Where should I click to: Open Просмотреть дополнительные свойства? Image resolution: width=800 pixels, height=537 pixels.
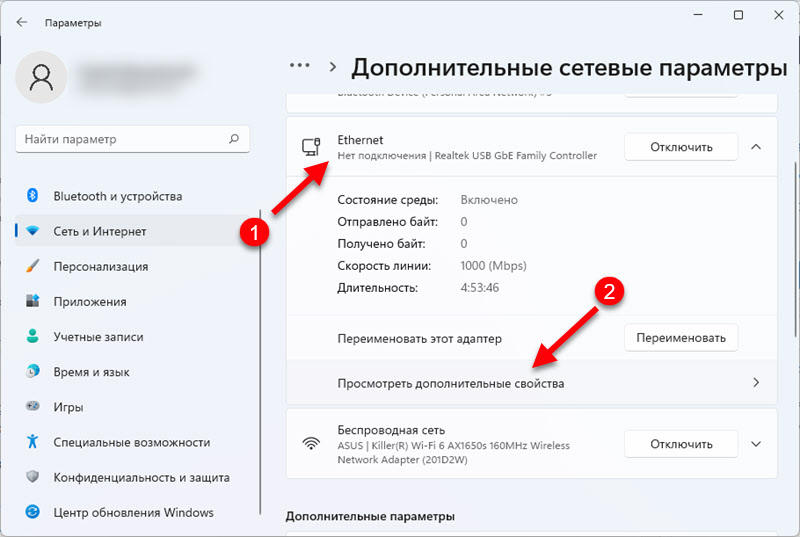click(531, 383)
